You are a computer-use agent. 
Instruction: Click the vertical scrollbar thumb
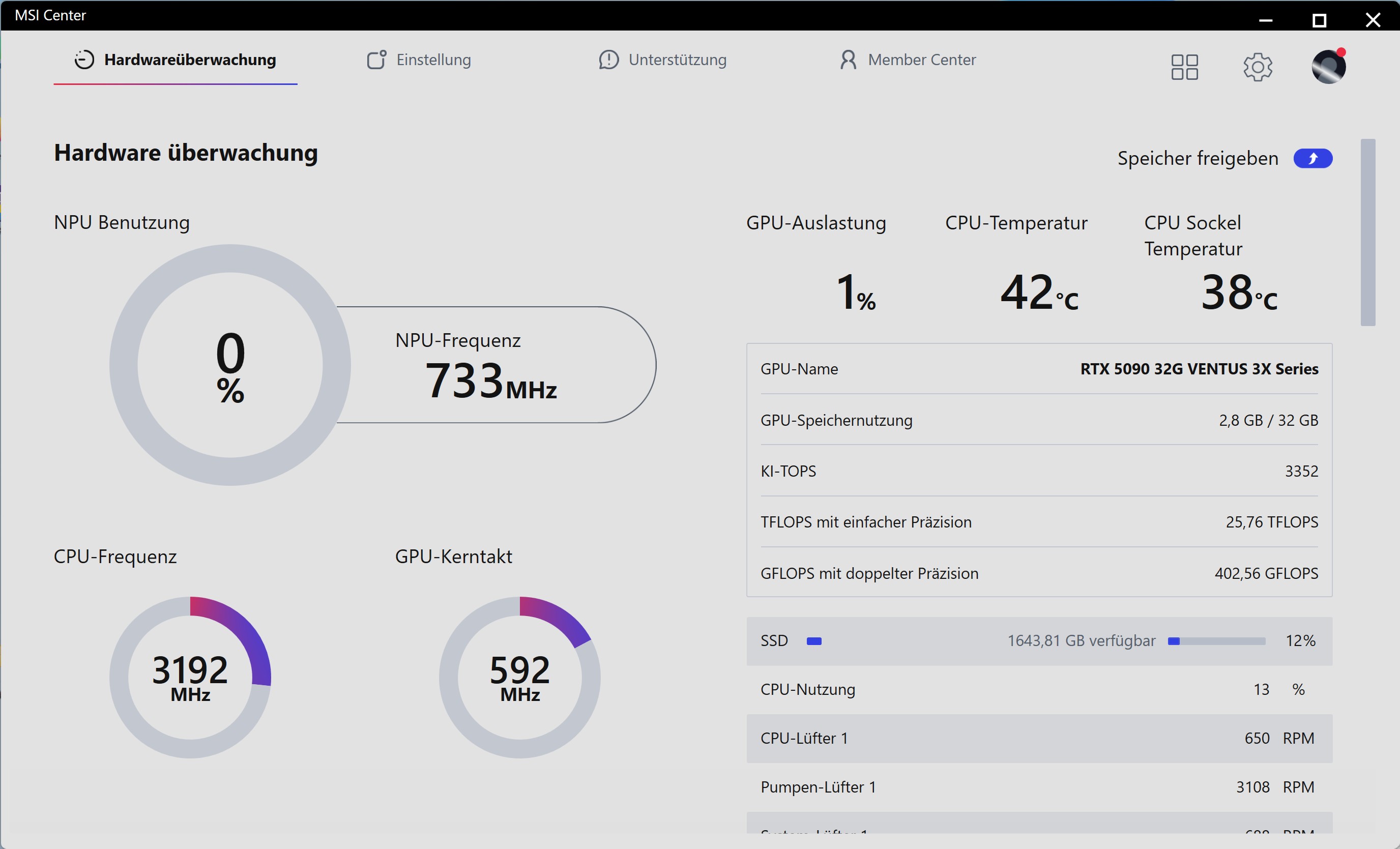tap(1367, 232)
